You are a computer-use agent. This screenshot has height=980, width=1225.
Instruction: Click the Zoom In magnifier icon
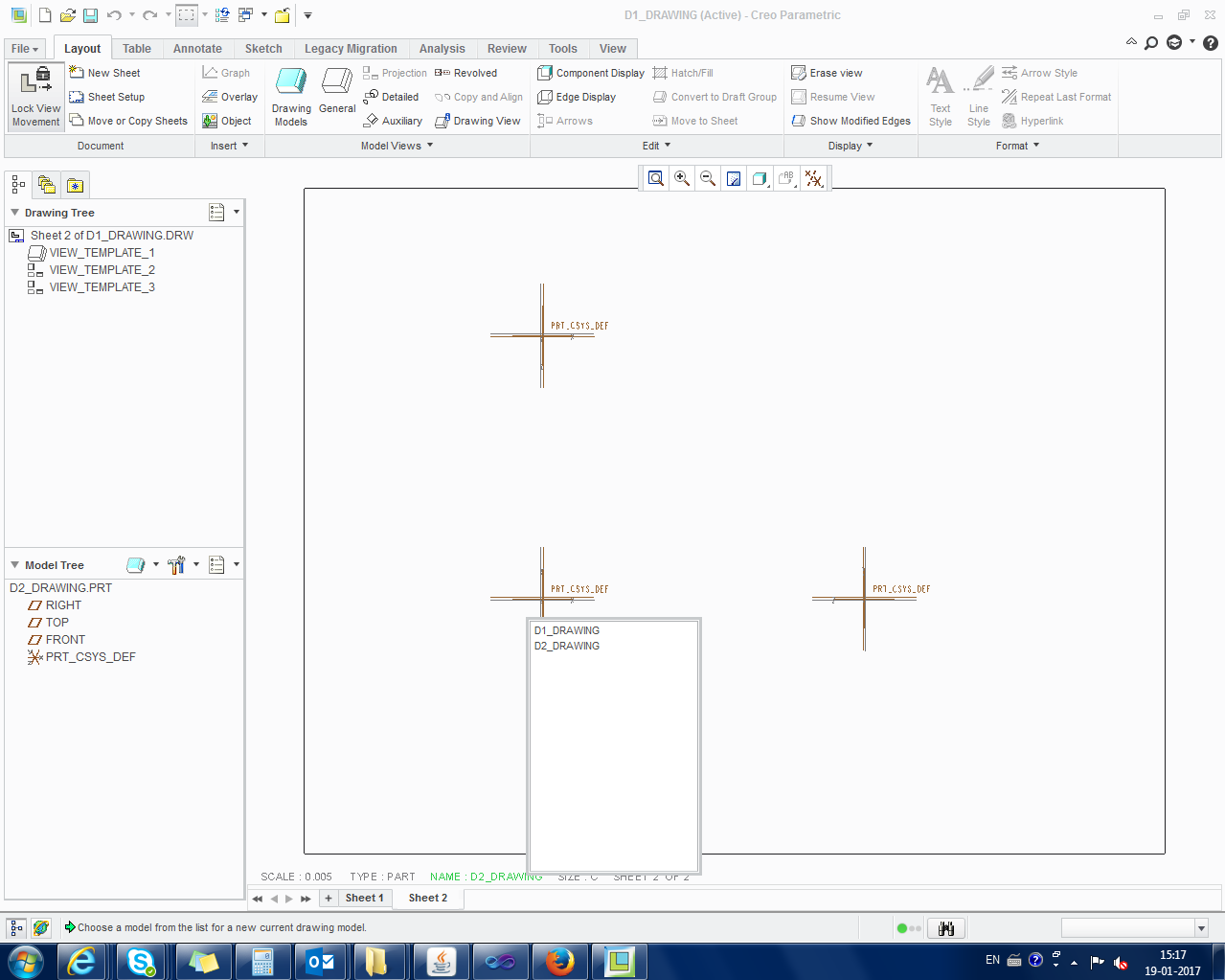[x=682, y=178]
